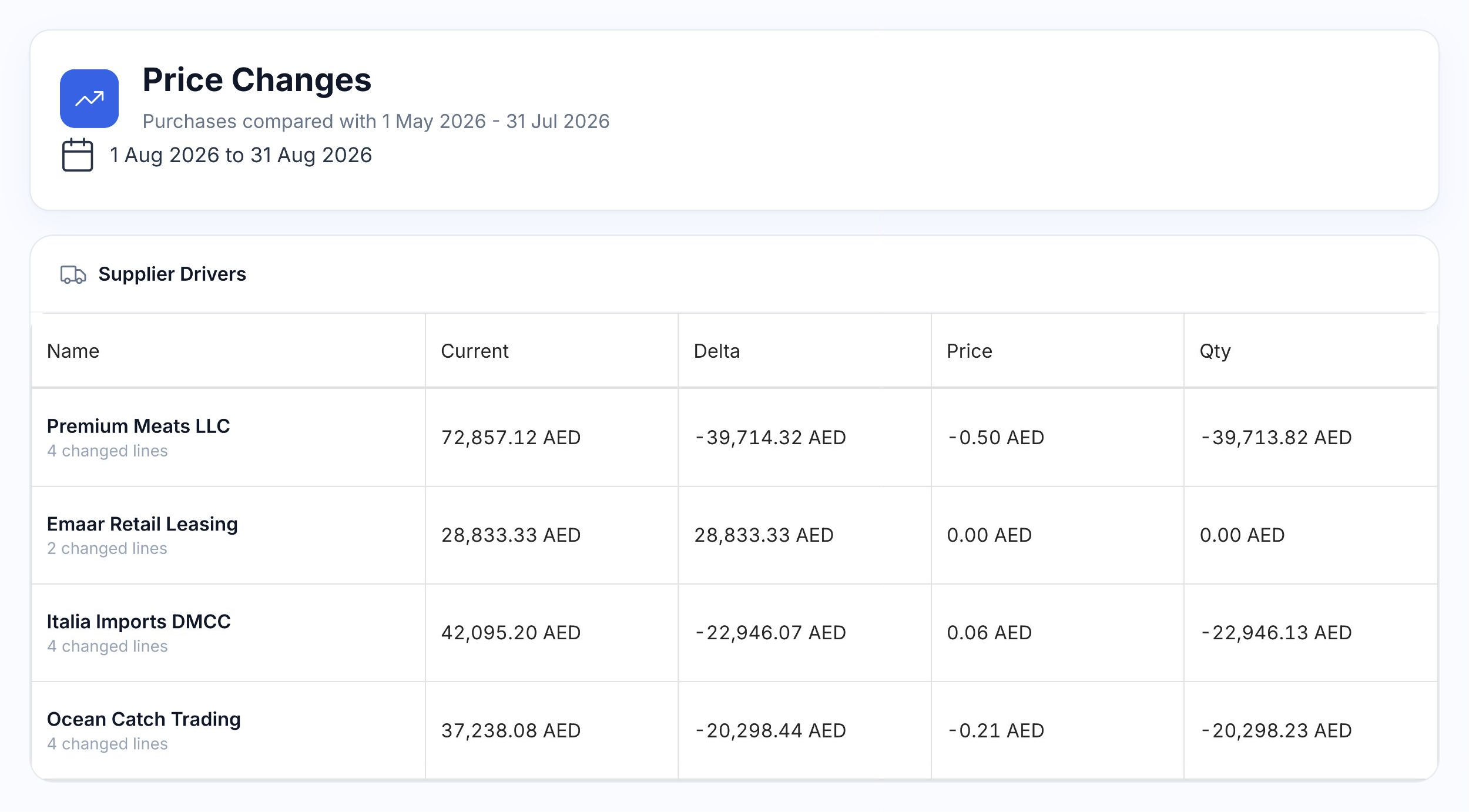Select price value -0.50 AED

coord(996,438)
